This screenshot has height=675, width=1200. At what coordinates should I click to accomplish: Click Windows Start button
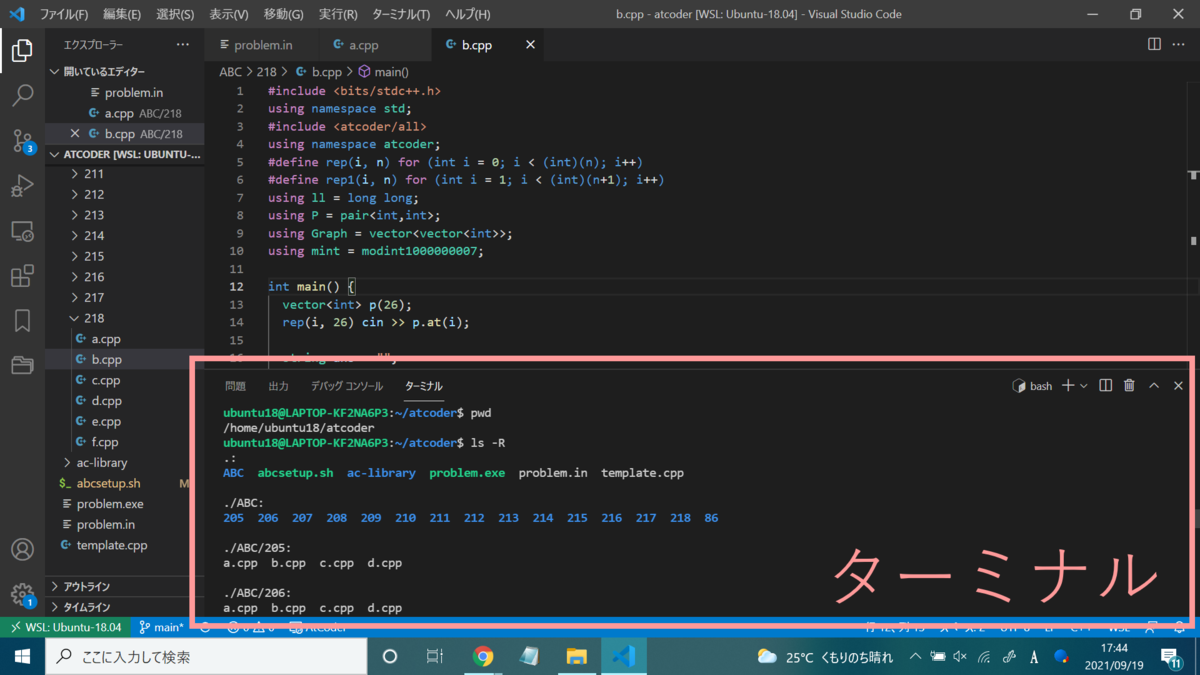pos(22,657)
